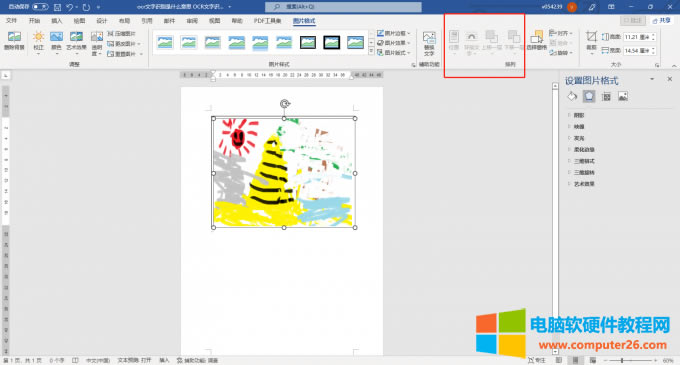Click the Share (共享) button

tap(662, 20)
